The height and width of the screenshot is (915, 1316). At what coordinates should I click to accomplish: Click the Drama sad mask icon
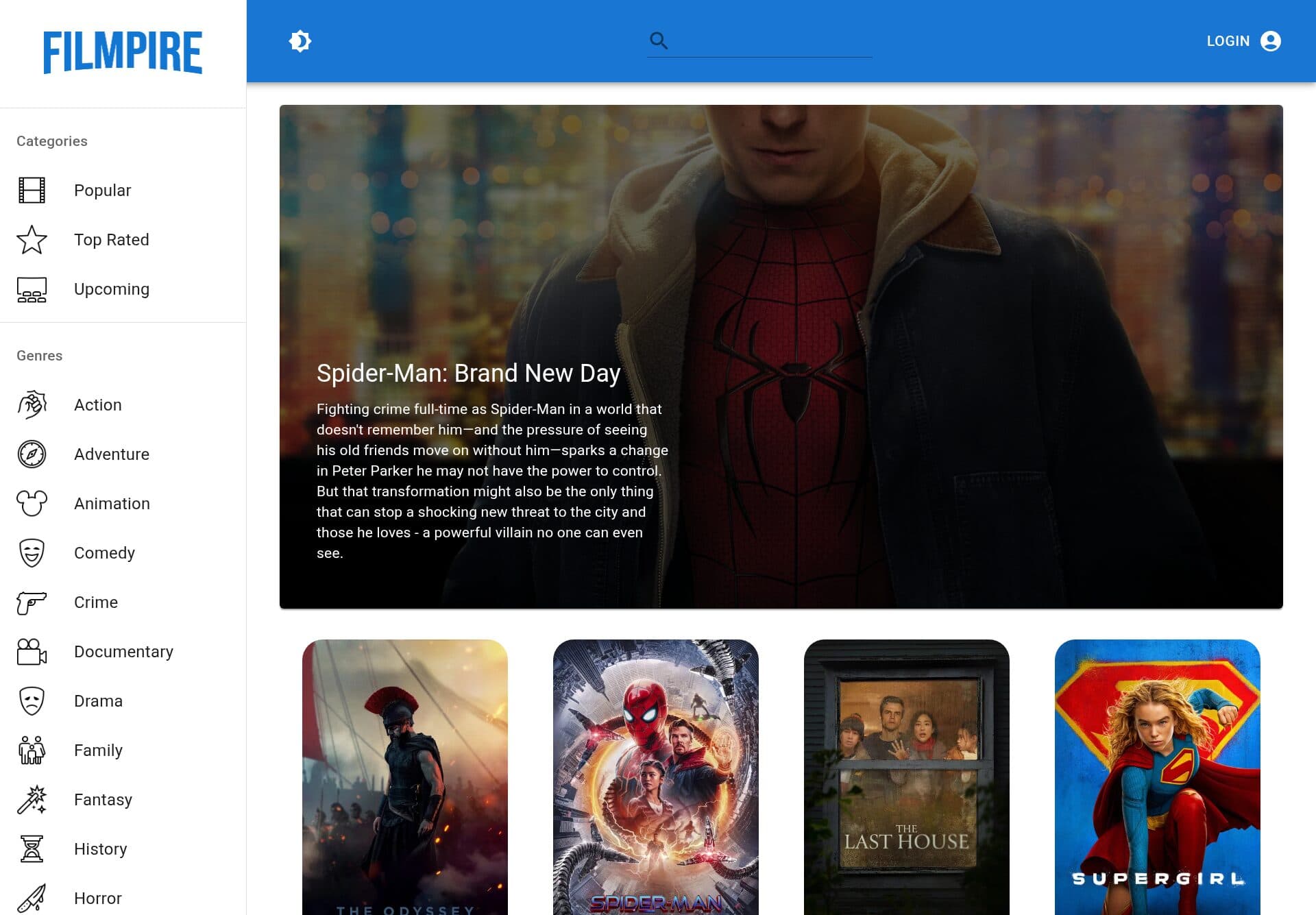pos(32,700)
